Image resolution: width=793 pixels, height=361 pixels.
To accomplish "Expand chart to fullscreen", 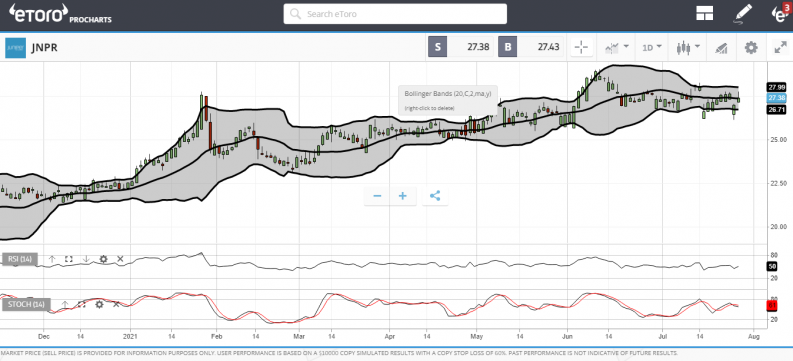I will 780,48.
